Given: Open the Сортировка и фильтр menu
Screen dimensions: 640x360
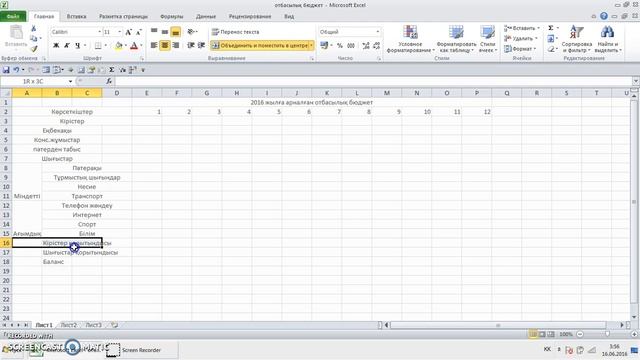Looking at the screenshot, I should click(576, 39).
